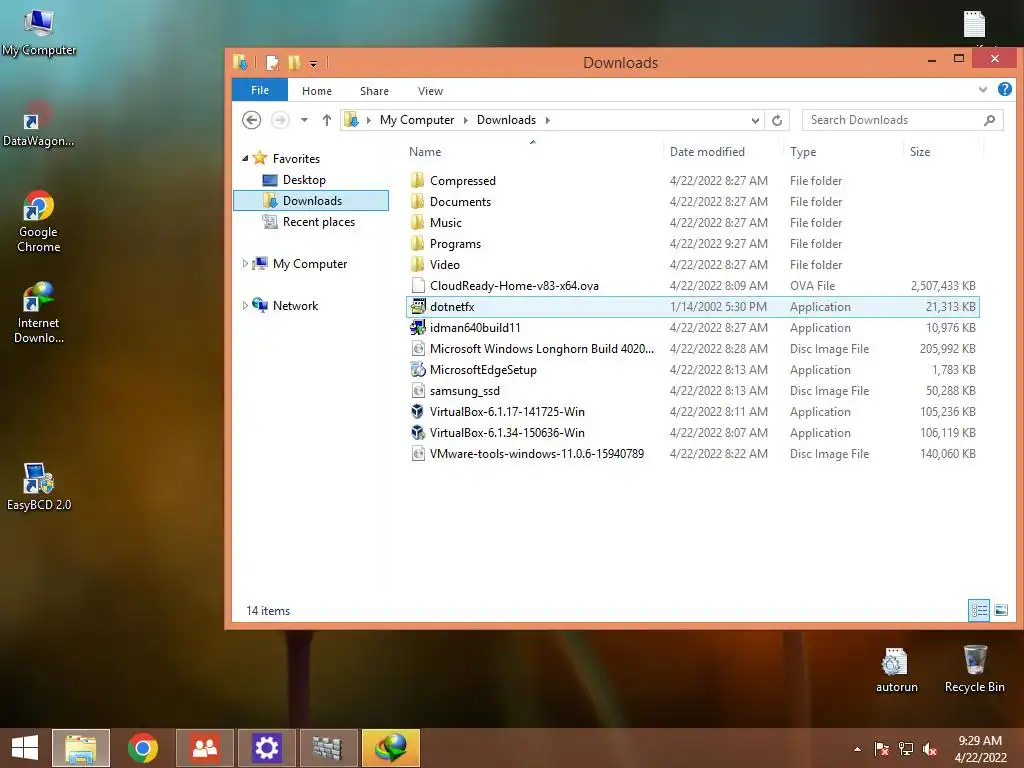This screenshot has width=1024, height=768.
Task: Click the Search Downloads box
Action: point(903,120)
